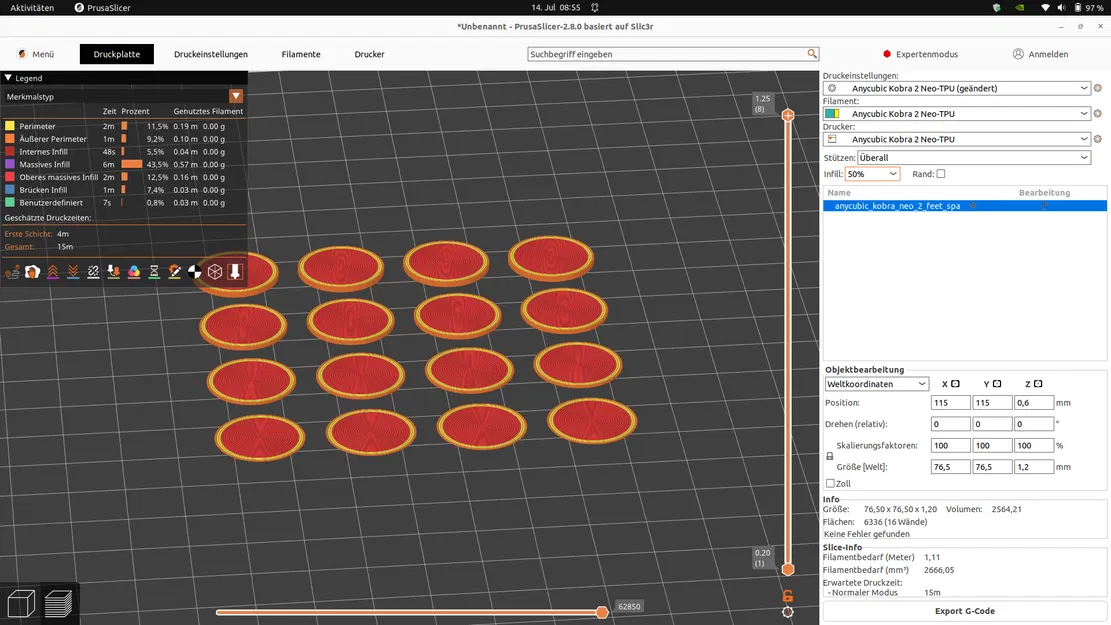This screenshot has height=625, width=1111.
Task: Open filament settings gear icon
Action: (x=1098, y=114)
